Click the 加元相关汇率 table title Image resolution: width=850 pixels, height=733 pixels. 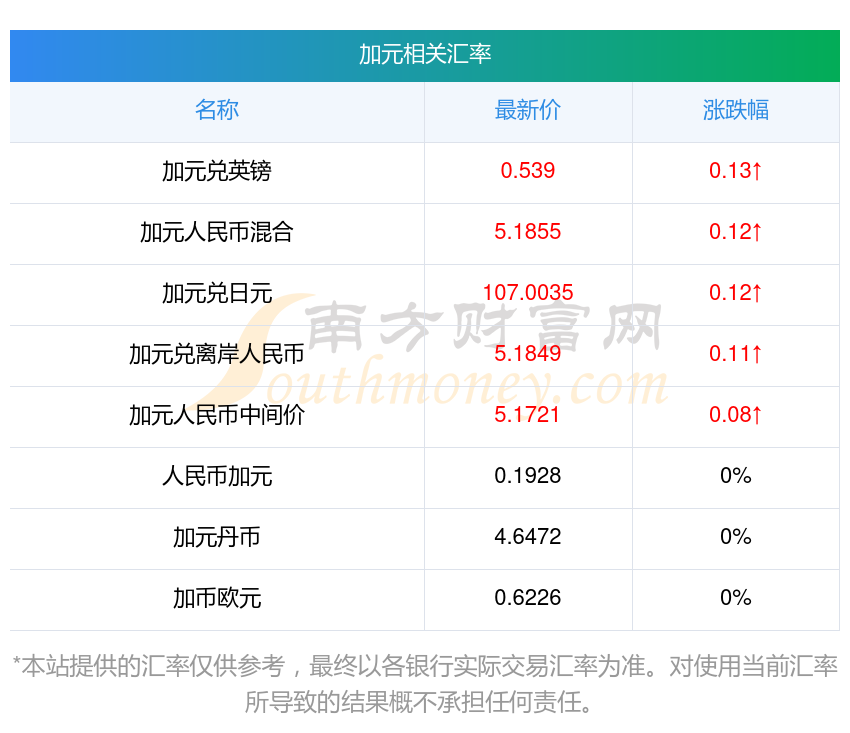pyautogui.click(x=425, y=54)
